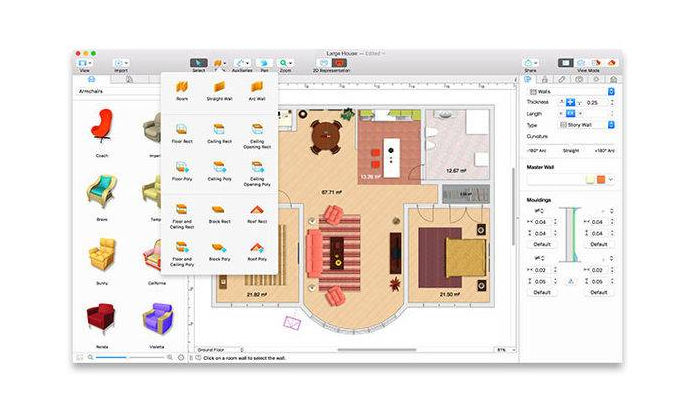Open the furniture library tab
684x411 pixels.
pyautogui.click(x=91, y=79)
